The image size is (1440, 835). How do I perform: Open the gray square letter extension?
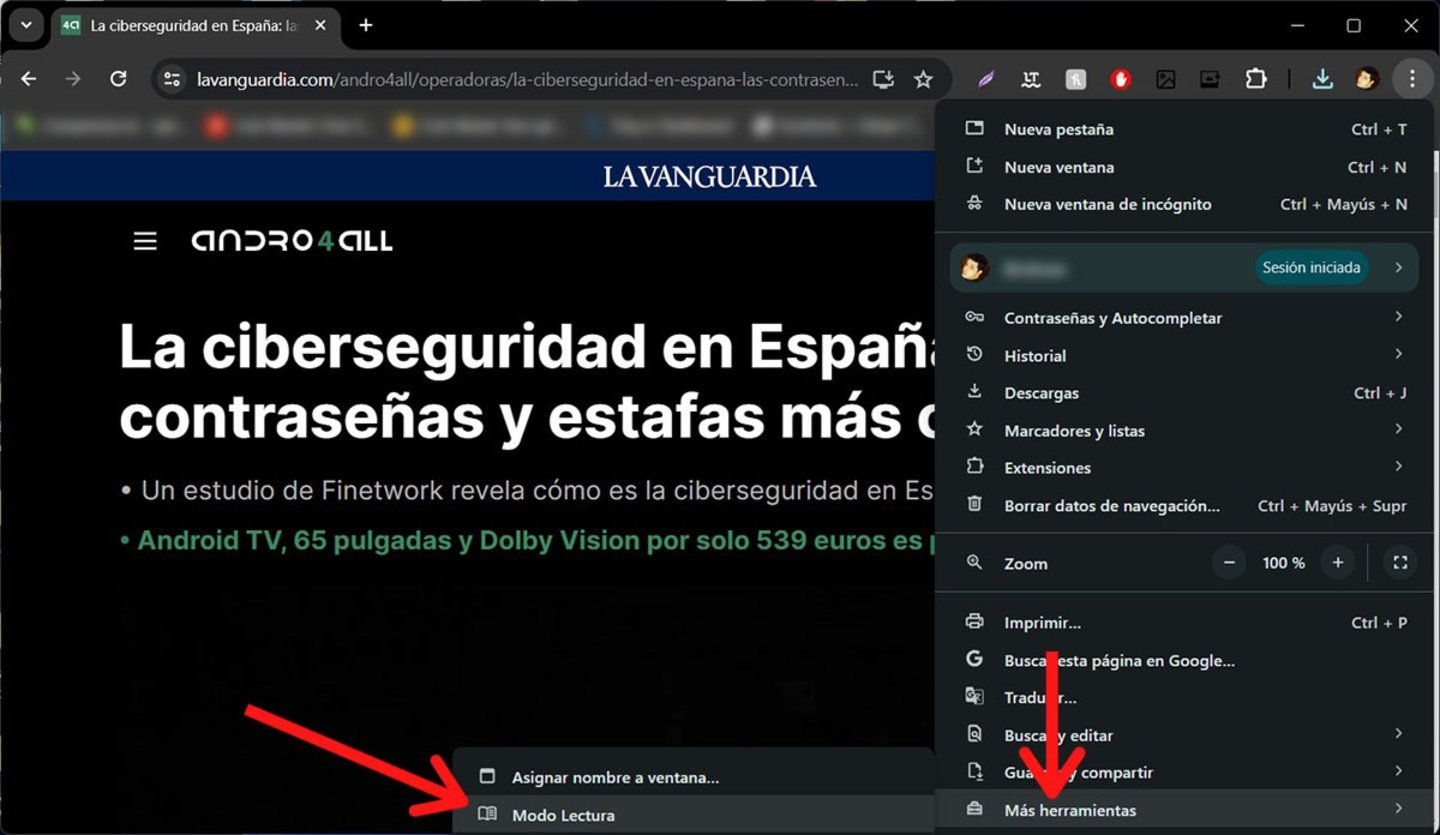(1076, 80)
